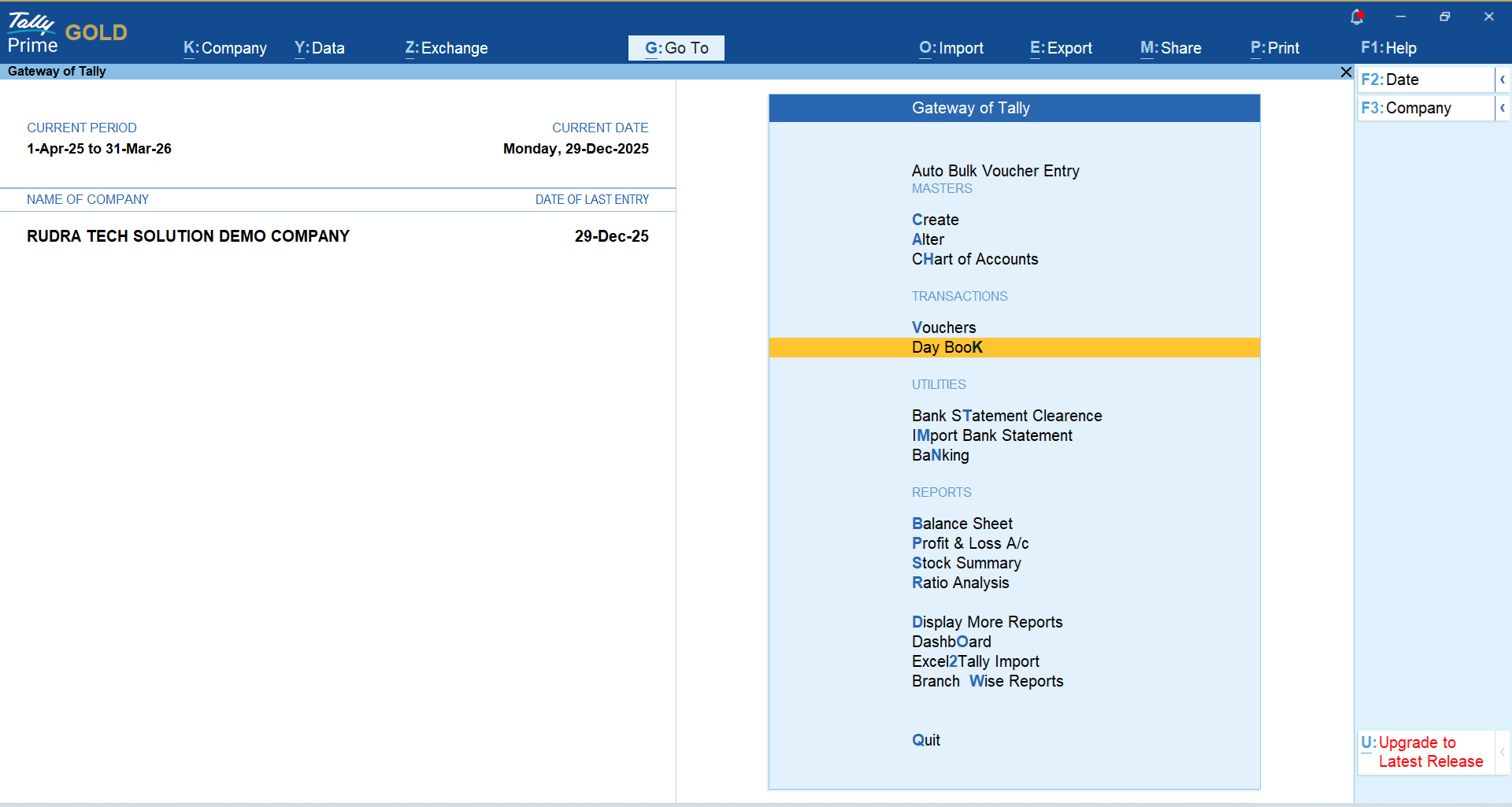Expand the F3 Company chevron
Viewport: 1512px width, 807px height.
pos(1503,108)
